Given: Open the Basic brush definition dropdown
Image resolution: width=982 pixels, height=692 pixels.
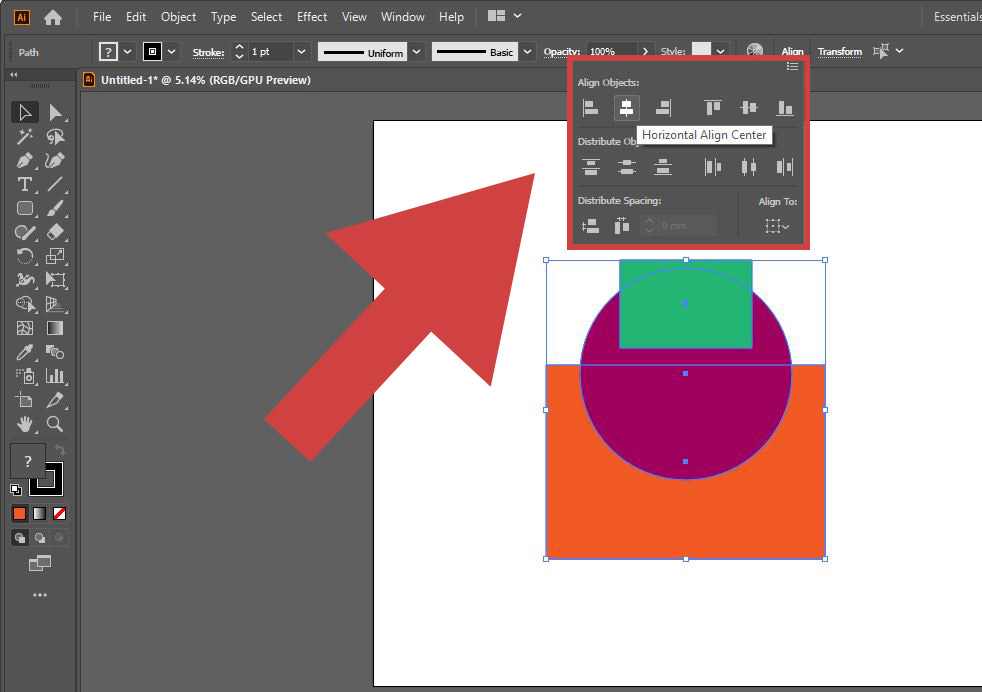Looking at the screenshot, I should point(527,51).
